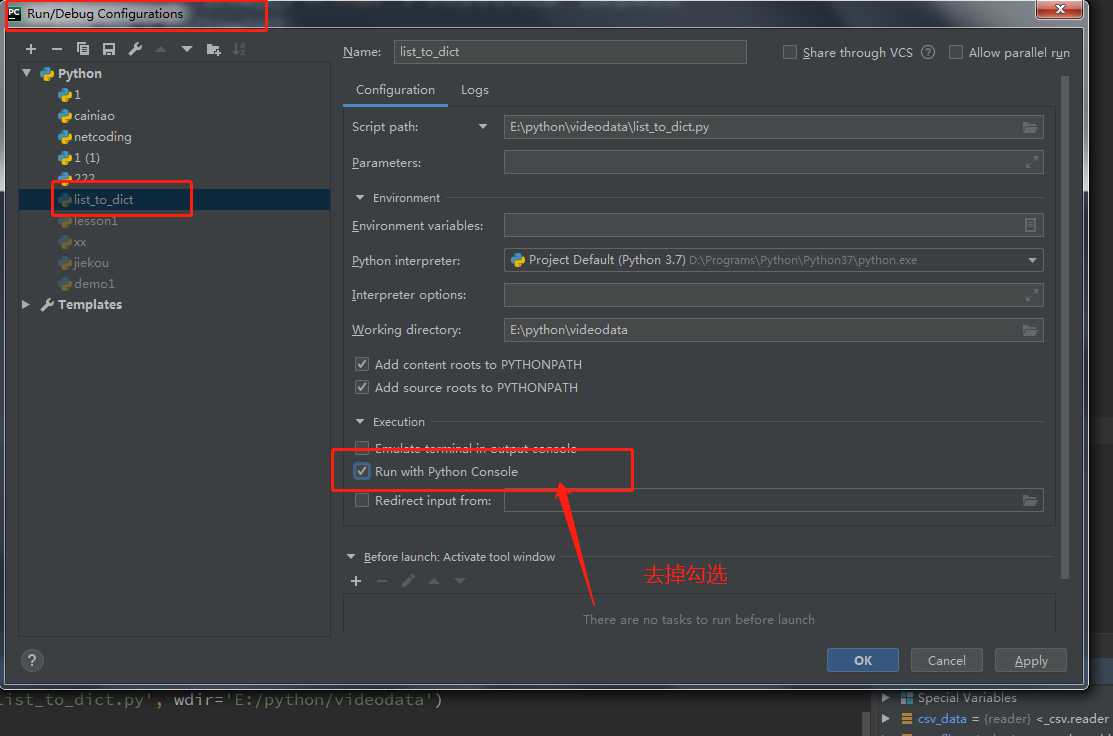
Task: Open environment variables editor icon
Action: click(x=1030, y=226)
